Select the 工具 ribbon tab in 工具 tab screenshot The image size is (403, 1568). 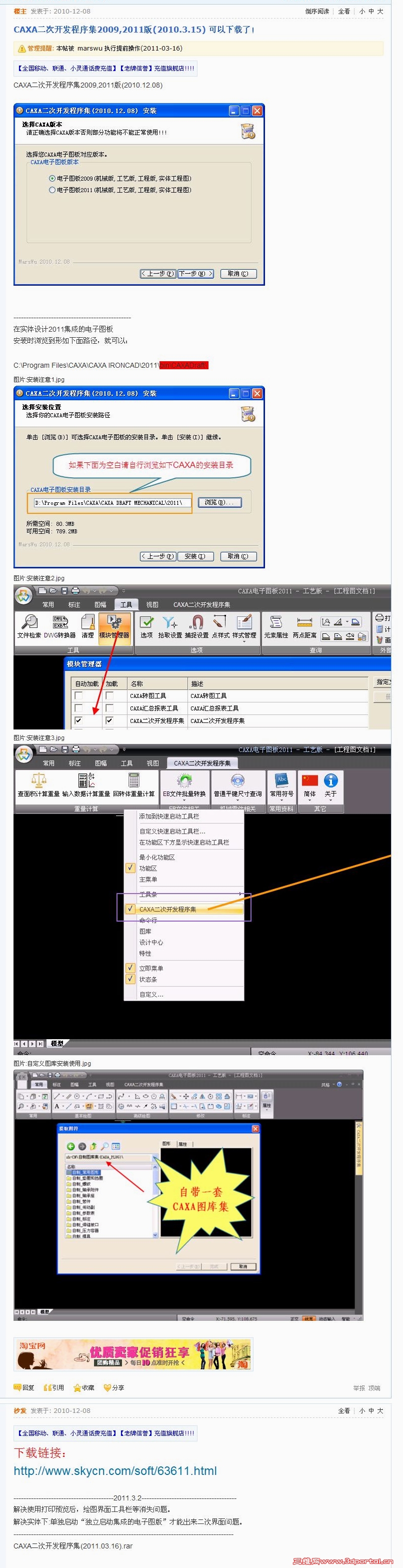pyautogui.click(x=126, y=604)
